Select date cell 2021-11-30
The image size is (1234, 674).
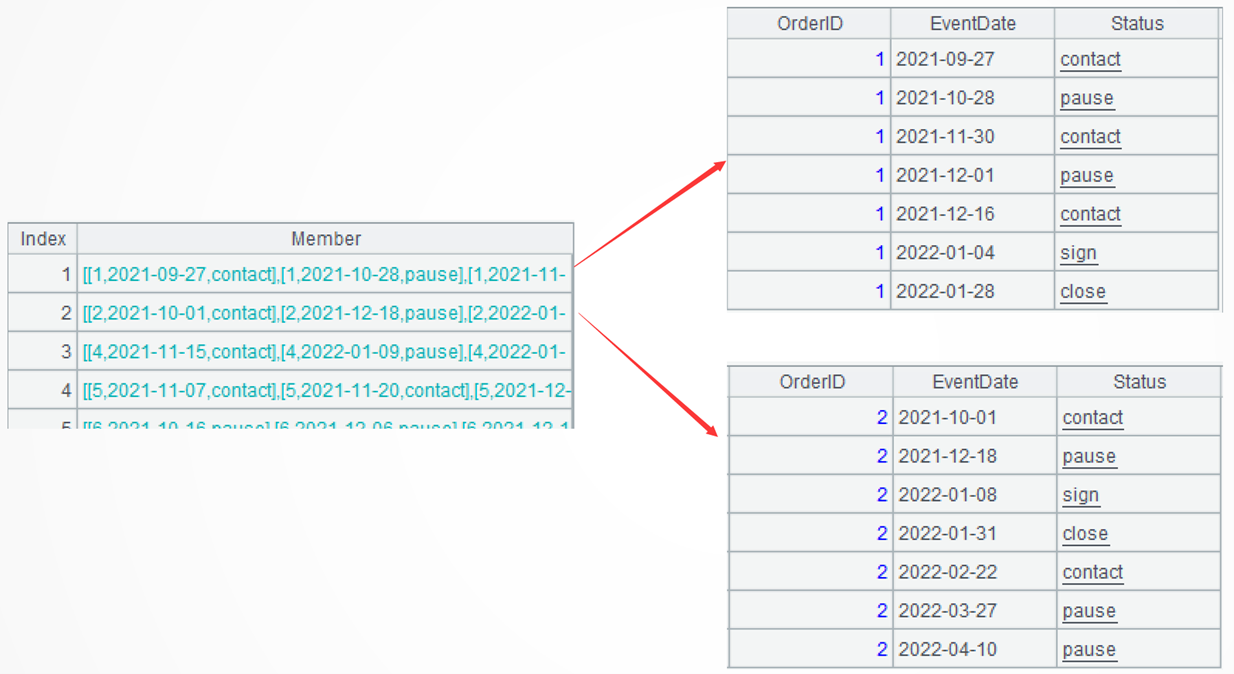click(x=973, y=136)
